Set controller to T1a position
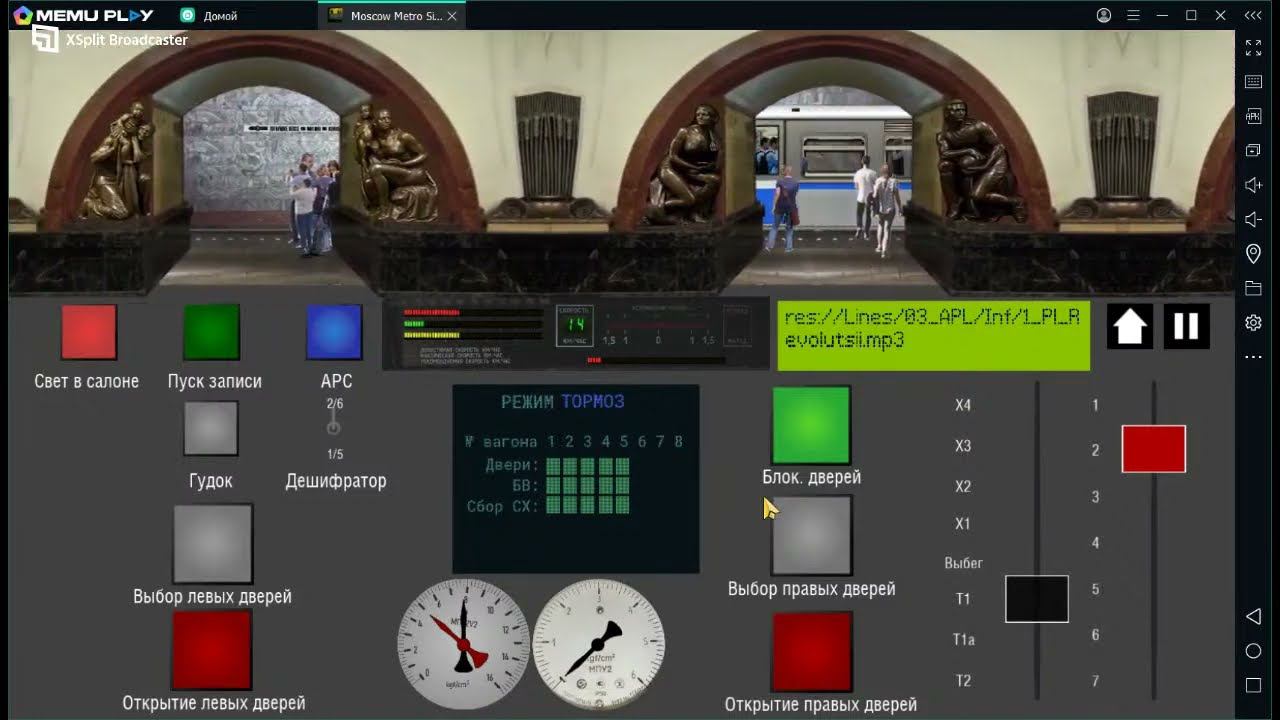 (x=963, y=640)
